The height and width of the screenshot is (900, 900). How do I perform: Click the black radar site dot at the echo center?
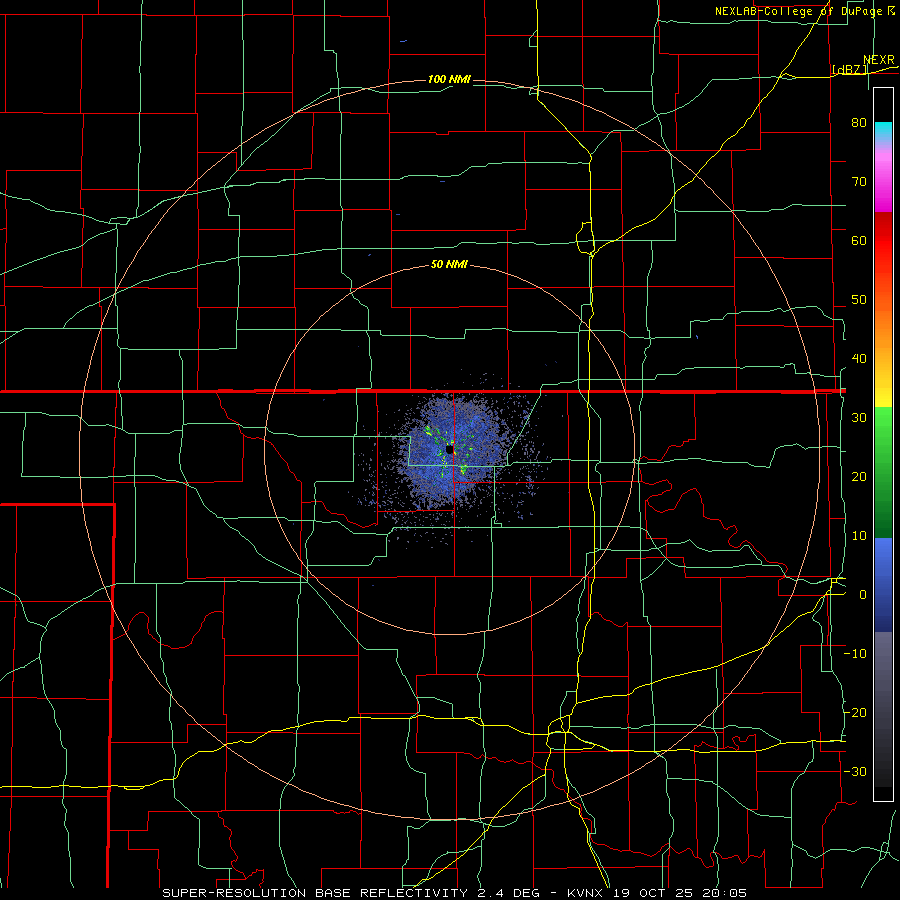449,449
